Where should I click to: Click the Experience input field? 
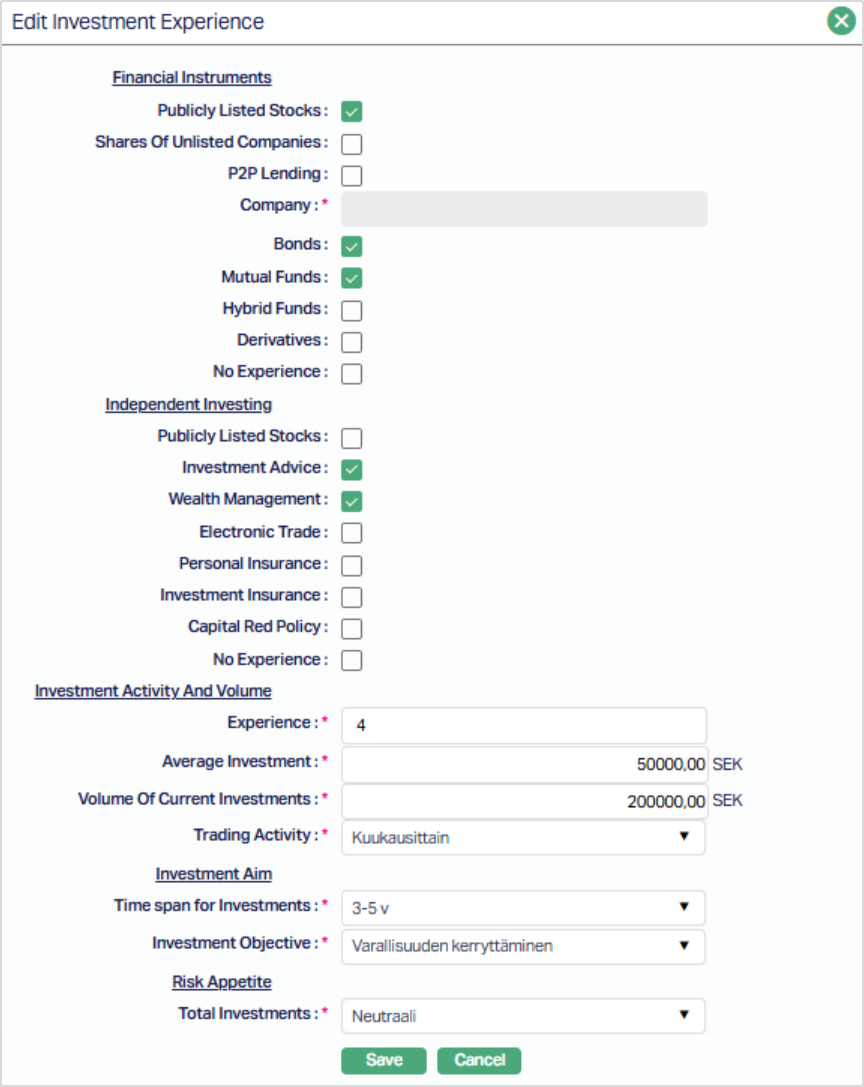coord(523,726)
